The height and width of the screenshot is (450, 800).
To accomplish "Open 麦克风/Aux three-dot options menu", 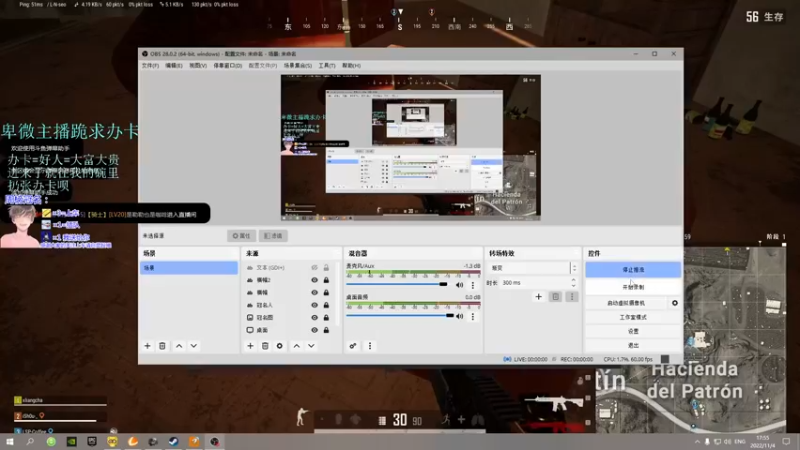I will pyautogui.click(x=472, y=285).
